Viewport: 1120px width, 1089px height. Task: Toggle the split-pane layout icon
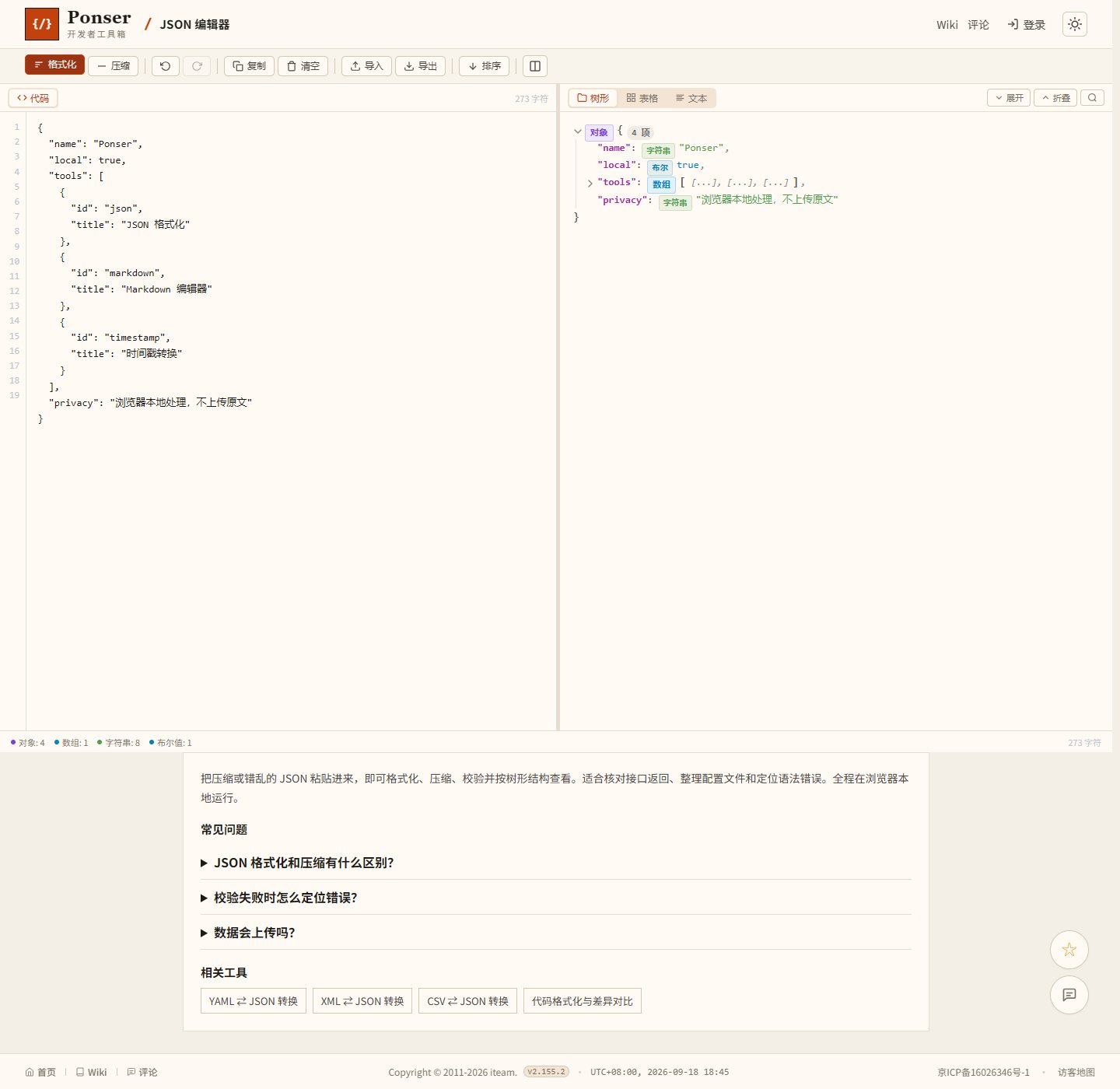(x=535, y=66)
